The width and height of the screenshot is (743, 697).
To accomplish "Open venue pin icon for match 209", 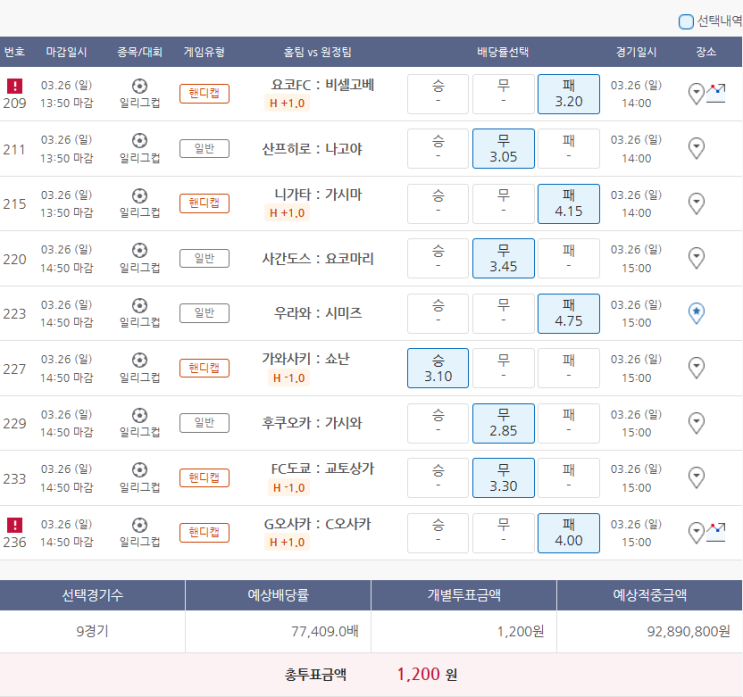I will [696, 93].
